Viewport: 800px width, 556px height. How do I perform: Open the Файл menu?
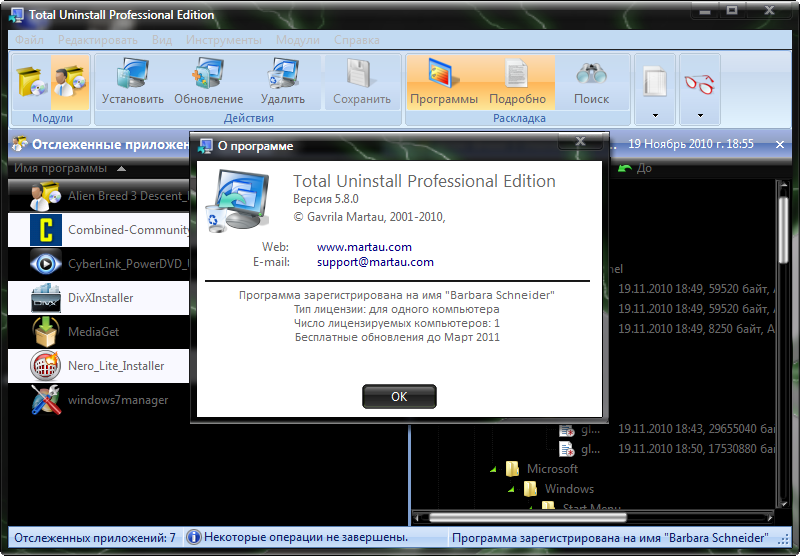[29, 40]
